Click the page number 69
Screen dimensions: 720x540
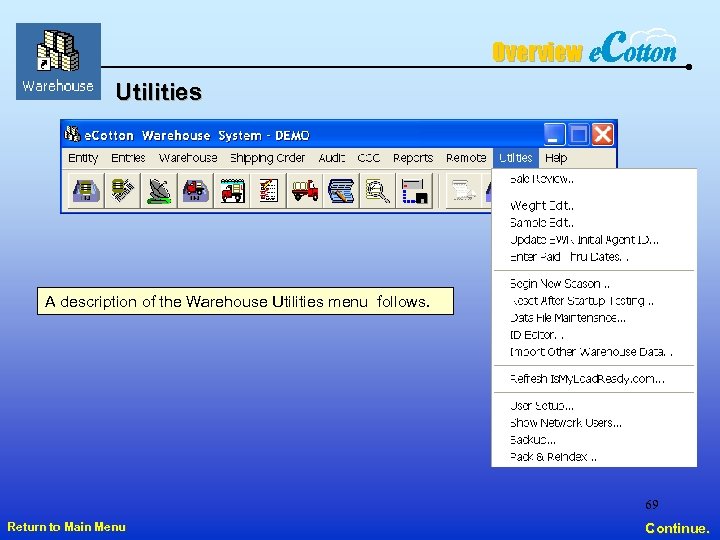click(x=652, y=505)
